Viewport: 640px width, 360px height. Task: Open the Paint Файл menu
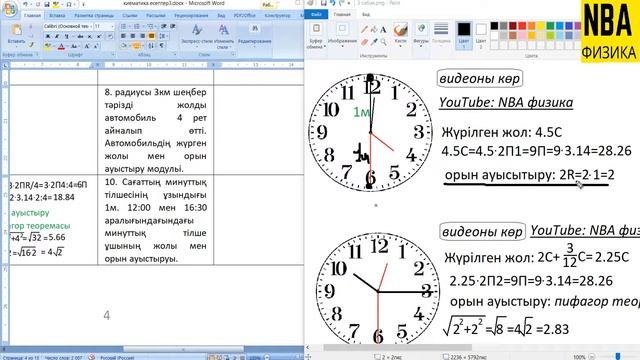pos(317,14)
